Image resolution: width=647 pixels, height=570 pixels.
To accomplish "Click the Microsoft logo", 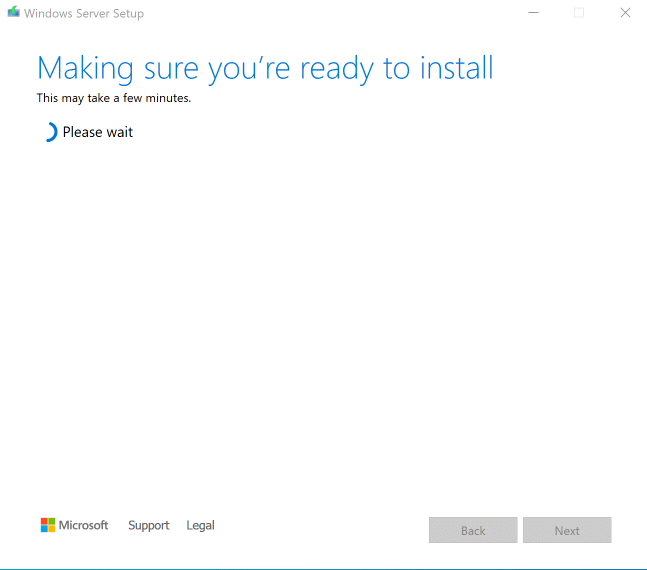I will point(74,525).
